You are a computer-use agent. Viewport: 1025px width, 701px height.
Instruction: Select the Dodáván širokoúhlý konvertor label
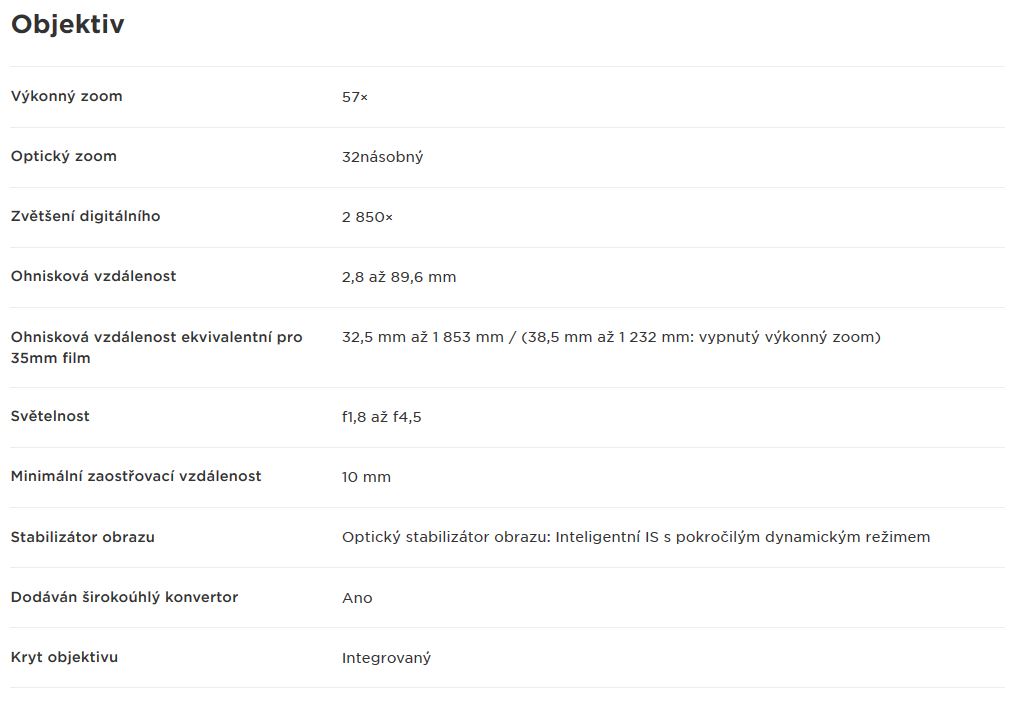pyautogui.click(x=124, y=597)
